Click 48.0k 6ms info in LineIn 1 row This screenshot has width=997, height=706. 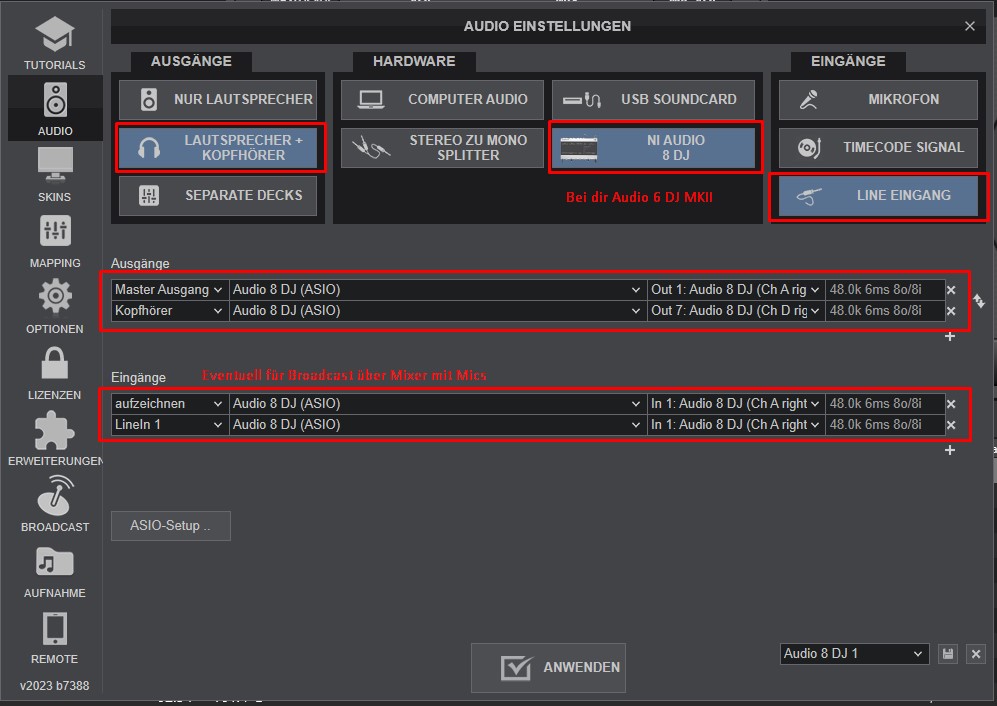pos(884,424)
